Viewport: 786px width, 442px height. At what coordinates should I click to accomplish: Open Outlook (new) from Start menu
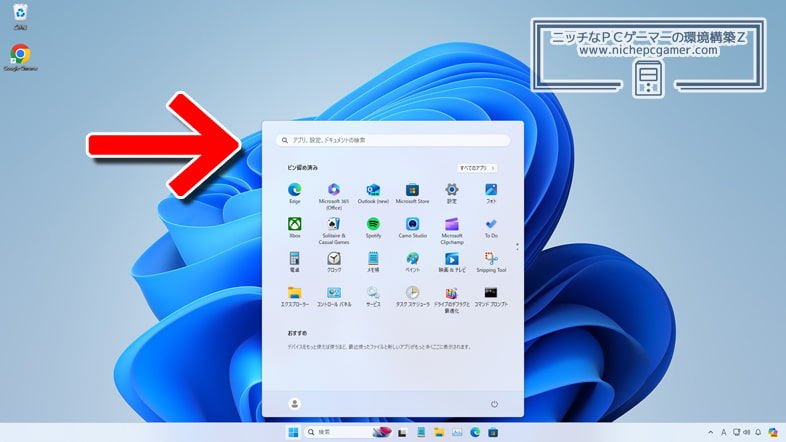click(x=373, y=193)
